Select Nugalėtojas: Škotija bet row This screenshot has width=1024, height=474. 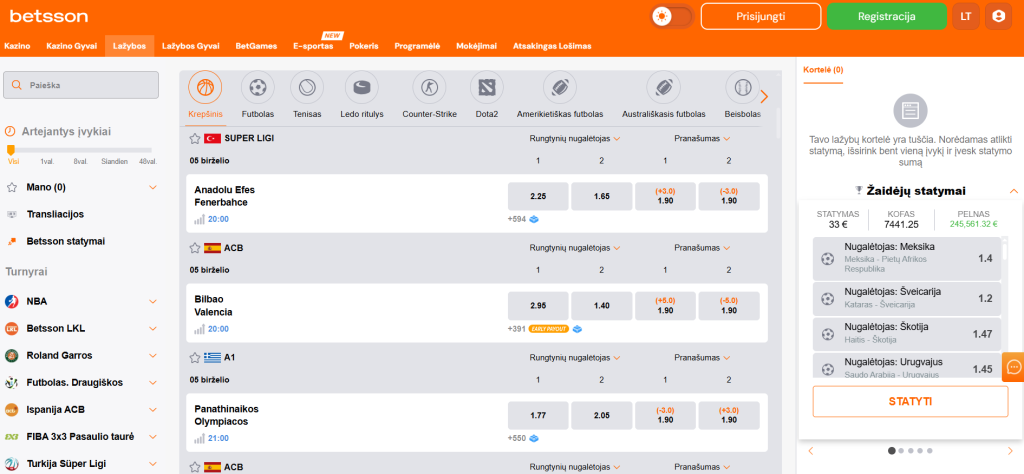pyautogui.click(x=907, y=334)
